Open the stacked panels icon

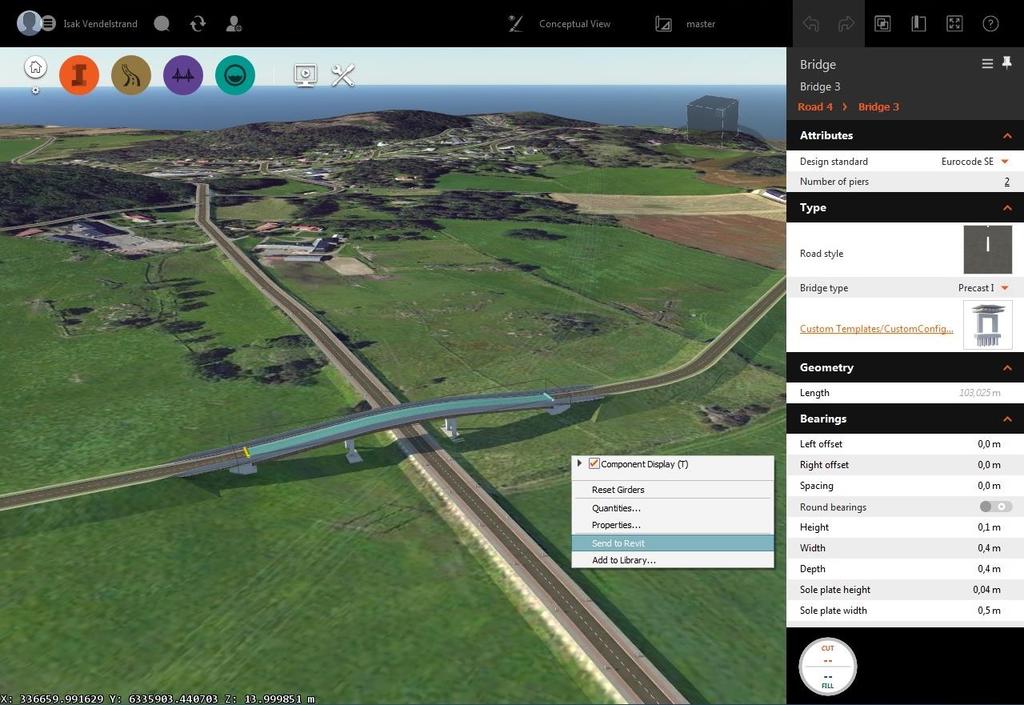coord(882,24)
